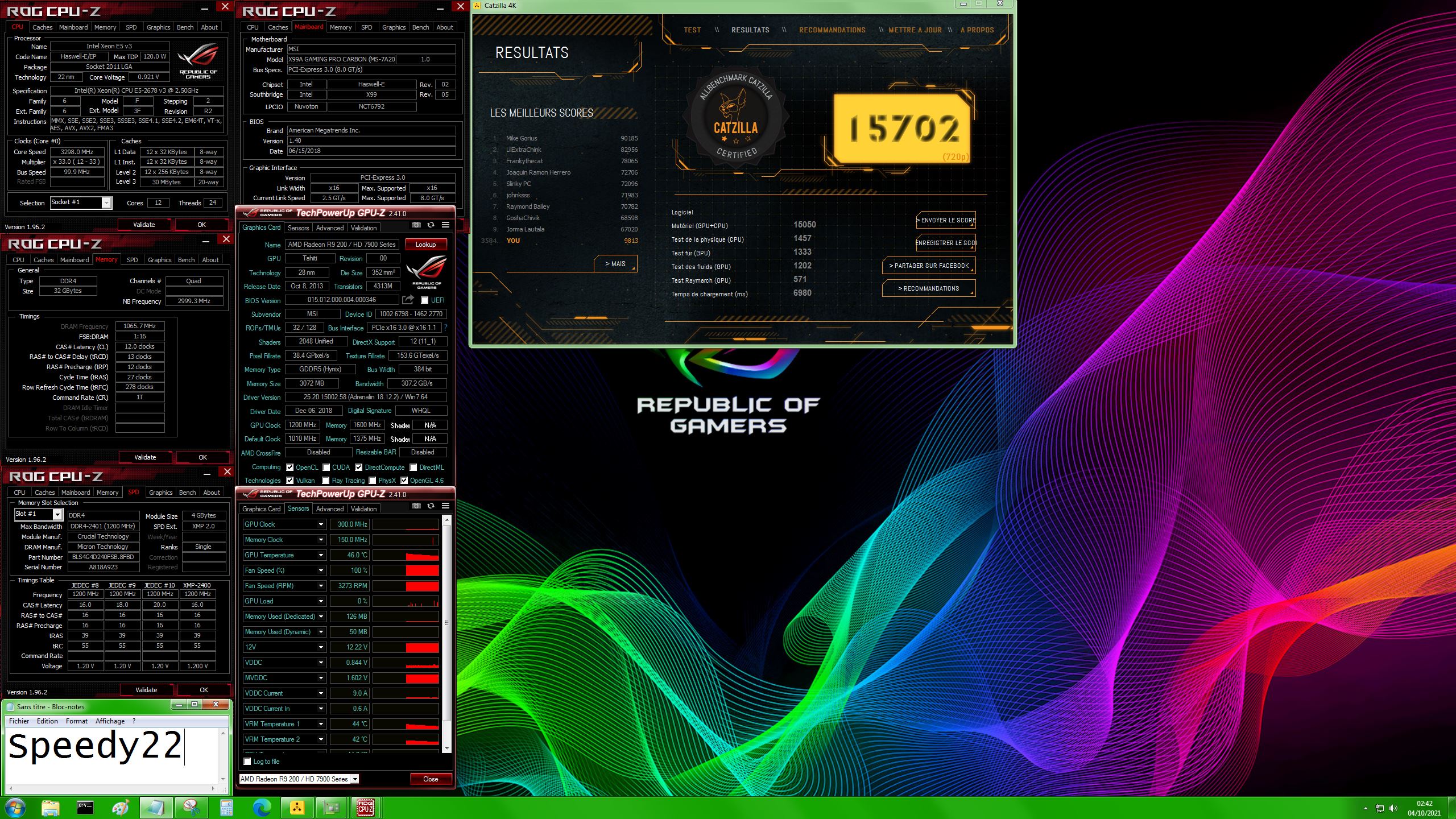This screenshot has height=819, width=1456.
Task: Refresh GPU-Z Graphics Card window data
Action: 431,225
